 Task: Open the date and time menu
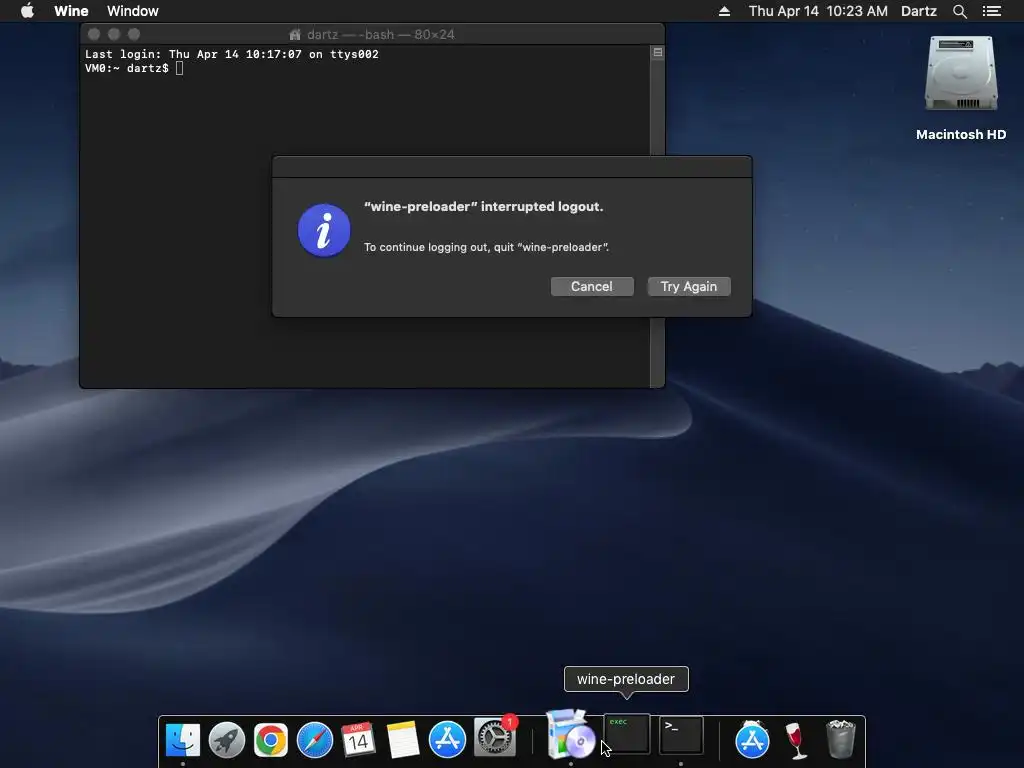point(818,11)
